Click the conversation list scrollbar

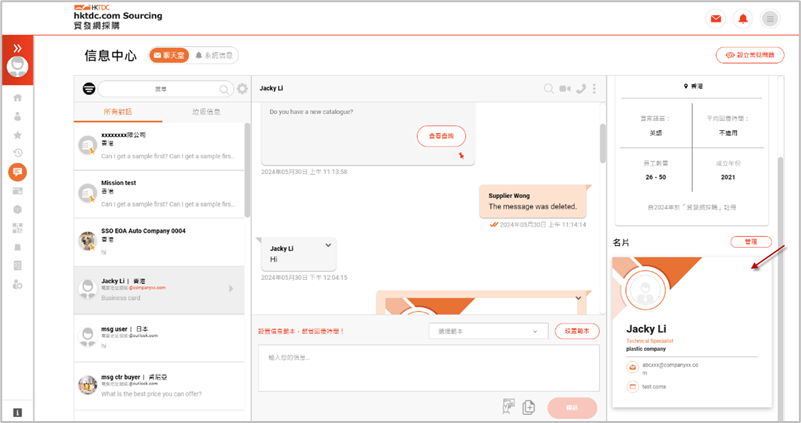click(x=247, y=171)
